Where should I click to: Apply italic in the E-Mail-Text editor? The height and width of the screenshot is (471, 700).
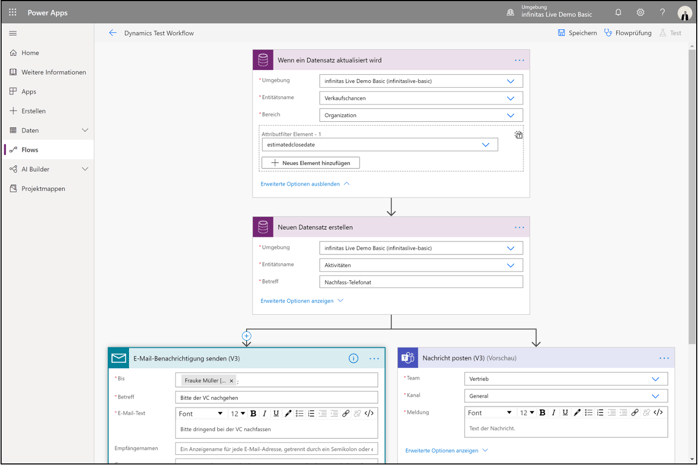tap(264, 414)
